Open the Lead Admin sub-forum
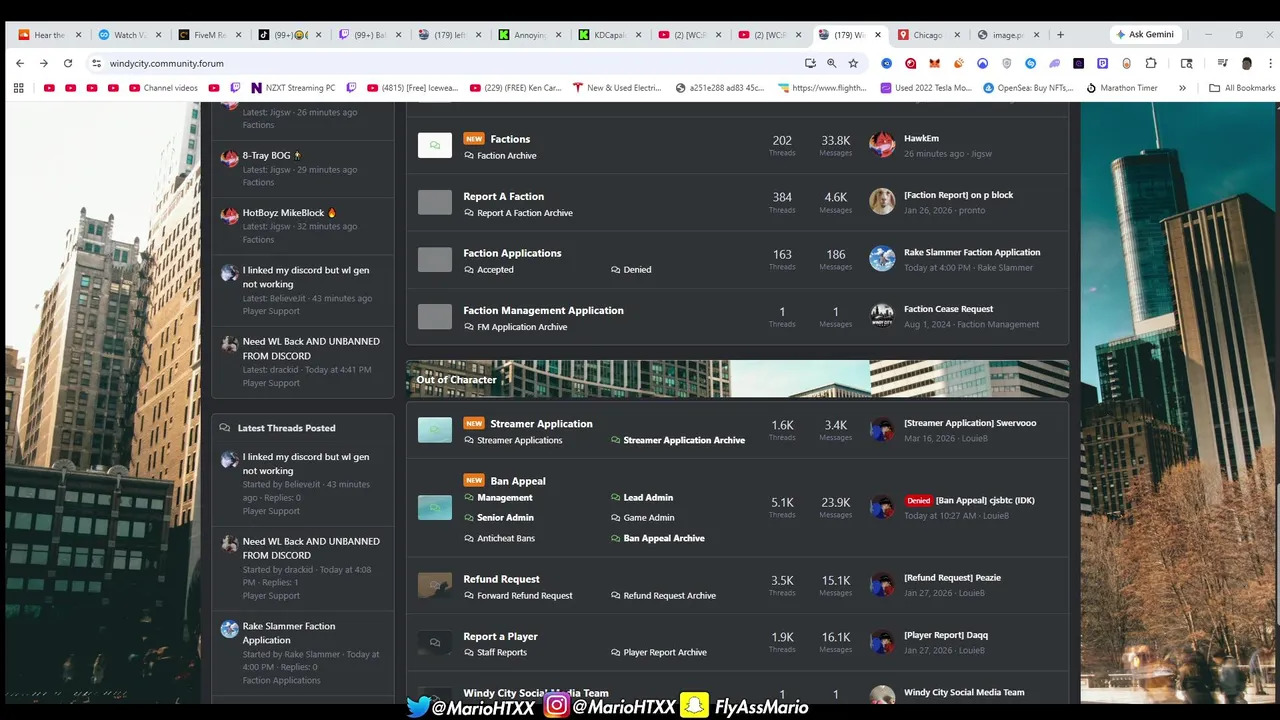 click(648, 497)
